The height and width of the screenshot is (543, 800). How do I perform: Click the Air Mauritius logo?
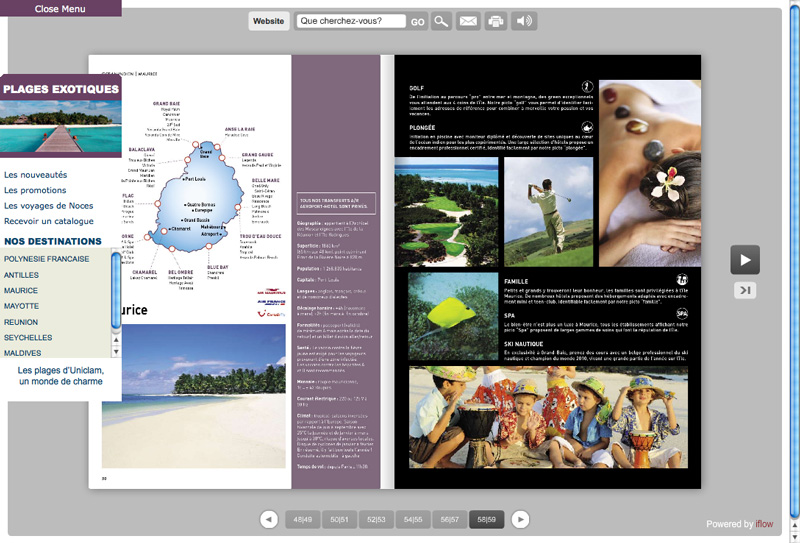(271, 292)
